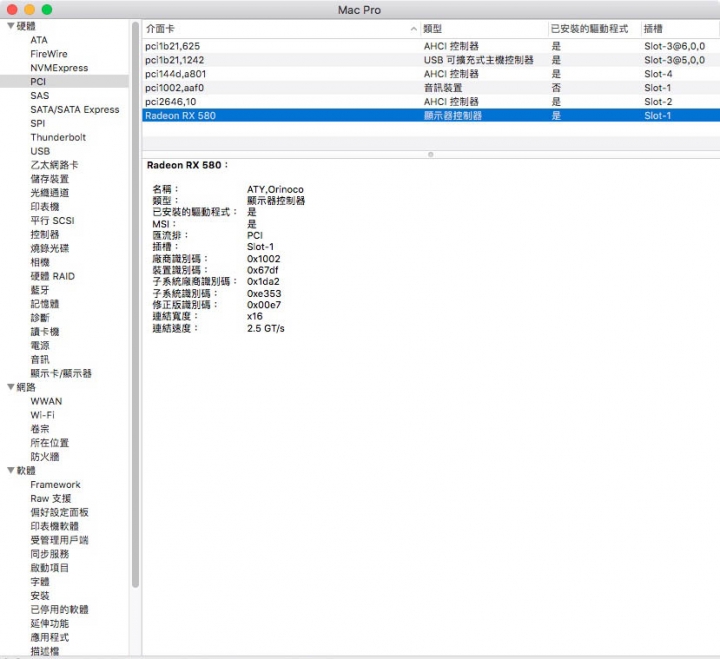Open 燒錄光碟 in the sidebar
720x659 pixels.
click(x=50, y=248)
